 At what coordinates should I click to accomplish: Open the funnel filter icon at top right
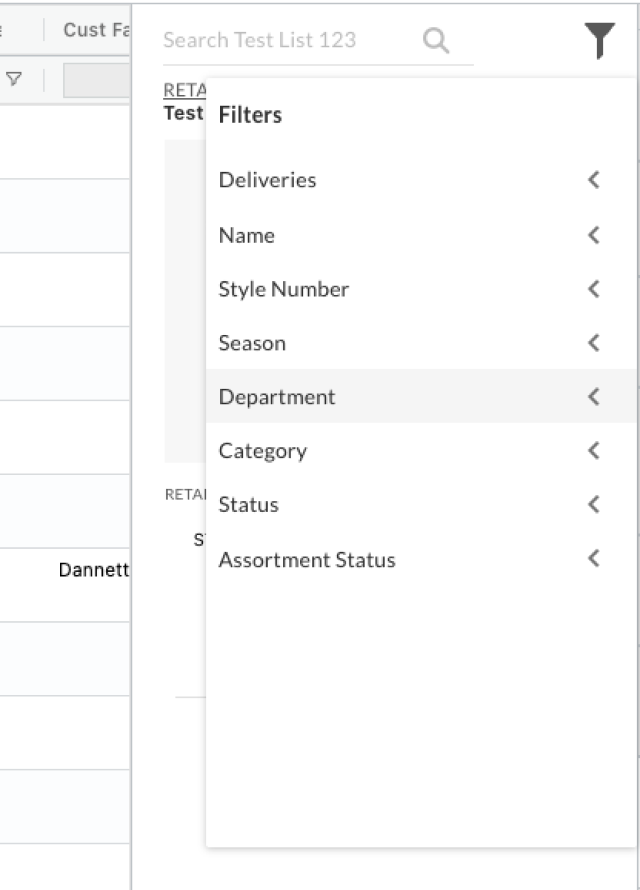point(599,41)
